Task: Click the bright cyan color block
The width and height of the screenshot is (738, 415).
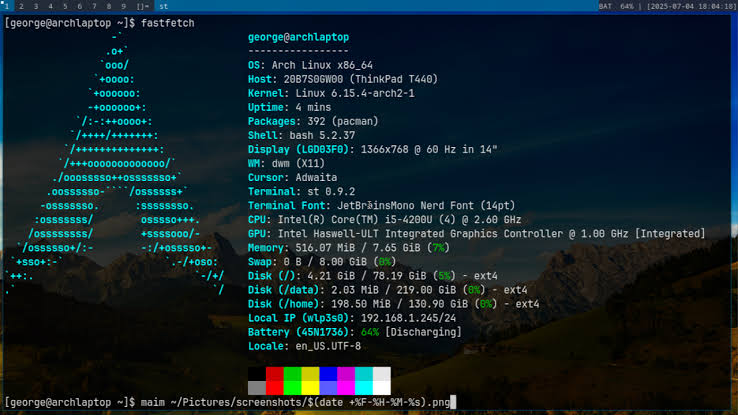Action: point(364,388)
